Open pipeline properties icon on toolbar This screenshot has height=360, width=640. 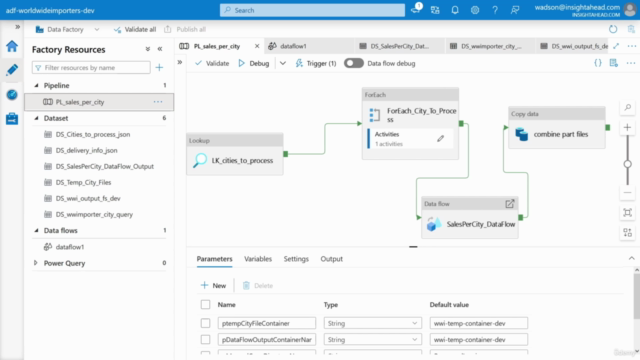point(613,63)
